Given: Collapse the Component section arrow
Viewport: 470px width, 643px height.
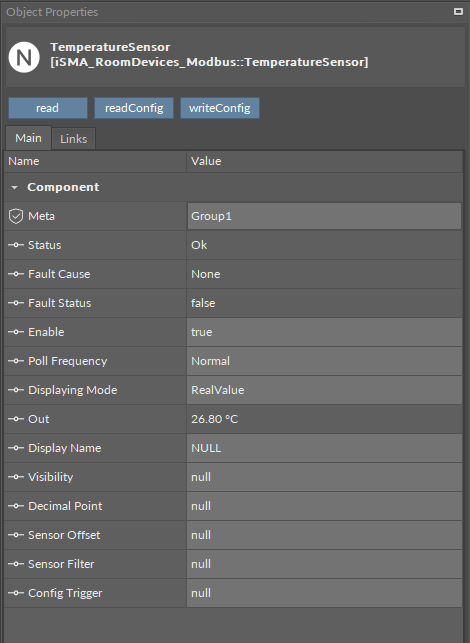Looking at the screenshot, I should pos(14,188).
